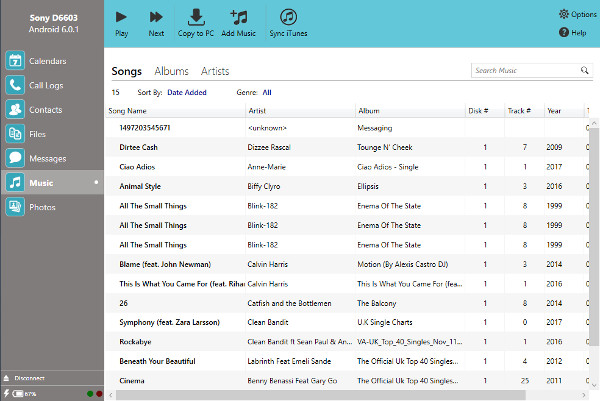The image size is (600, 401).
Task: Select the song named 26
Action: point(124,303)
